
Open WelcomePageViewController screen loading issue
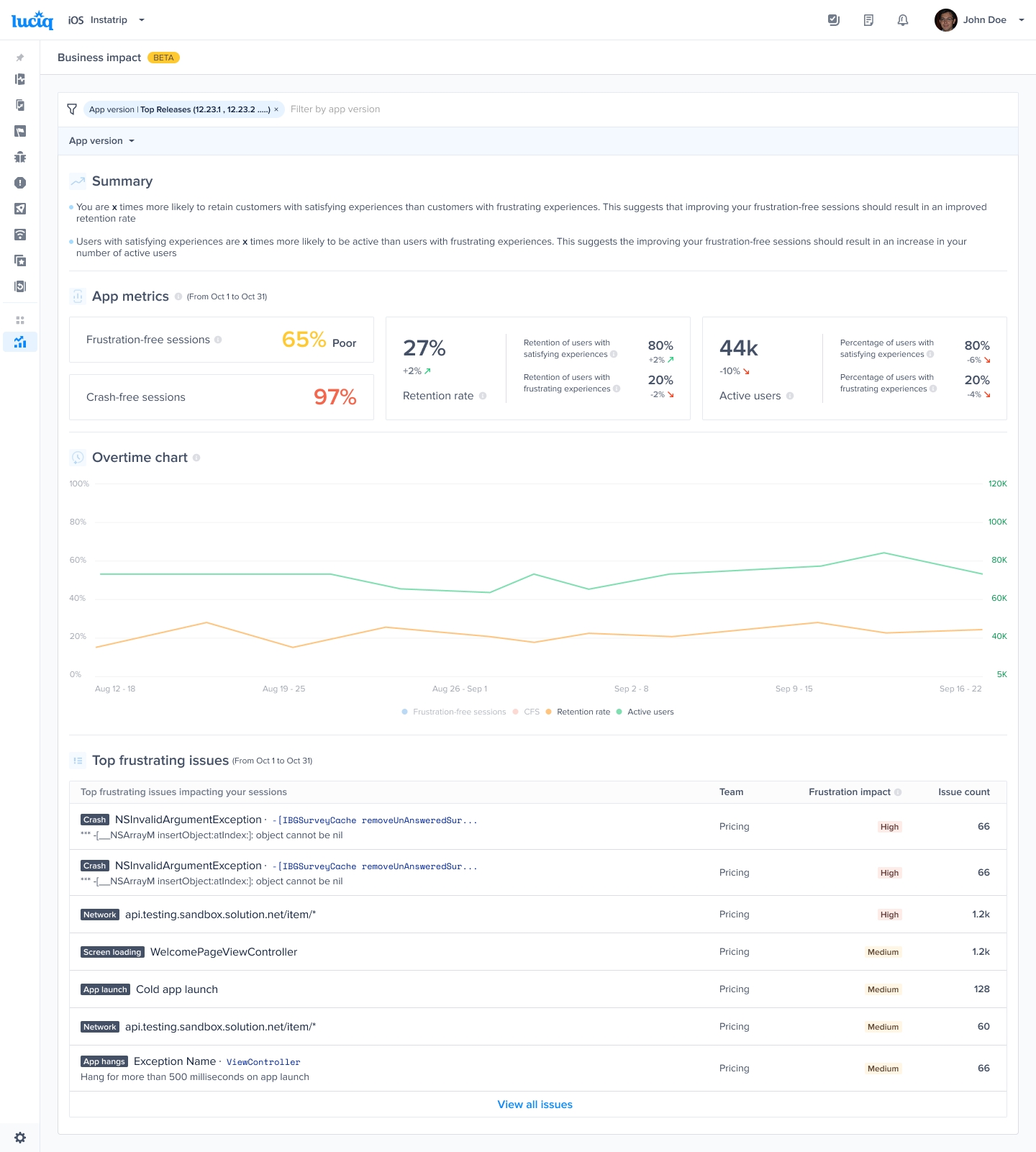click(223, 952)
